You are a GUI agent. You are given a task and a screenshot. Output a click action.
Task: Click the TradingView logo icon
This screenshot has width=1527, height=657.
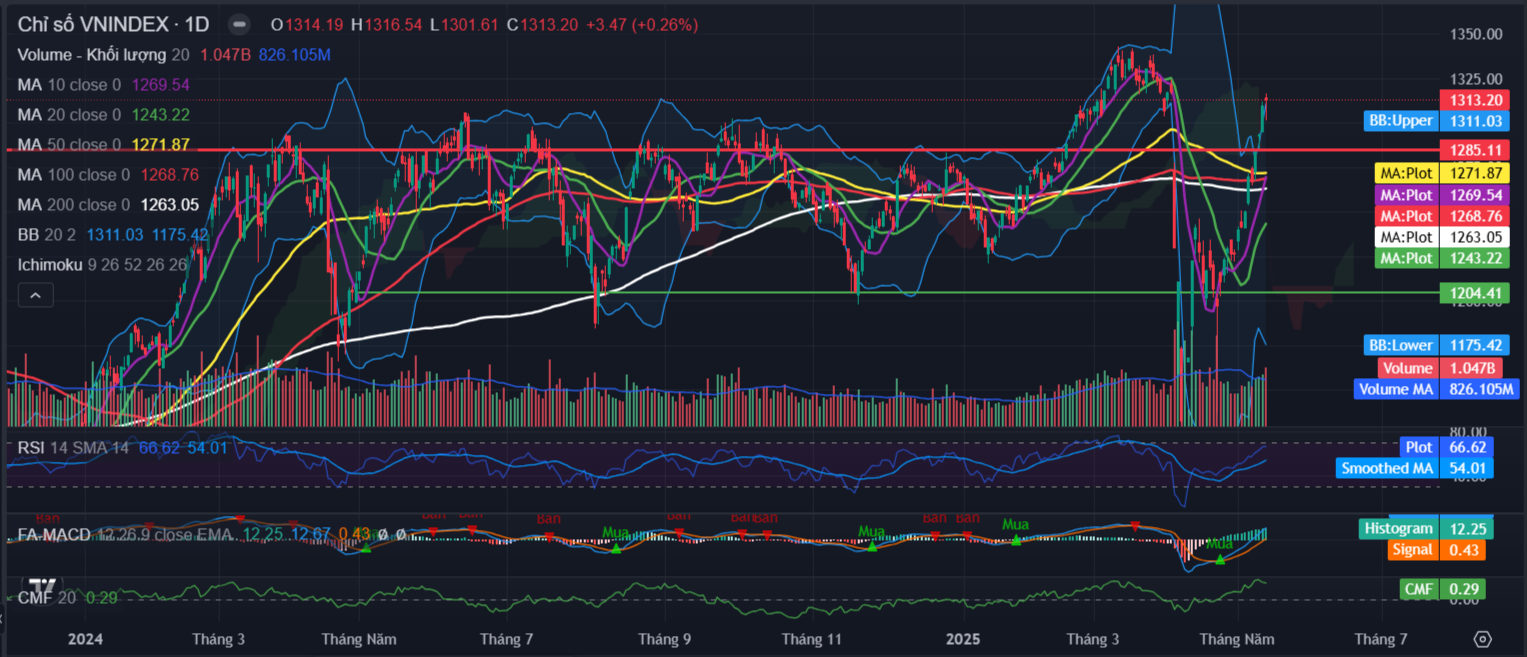42,587
